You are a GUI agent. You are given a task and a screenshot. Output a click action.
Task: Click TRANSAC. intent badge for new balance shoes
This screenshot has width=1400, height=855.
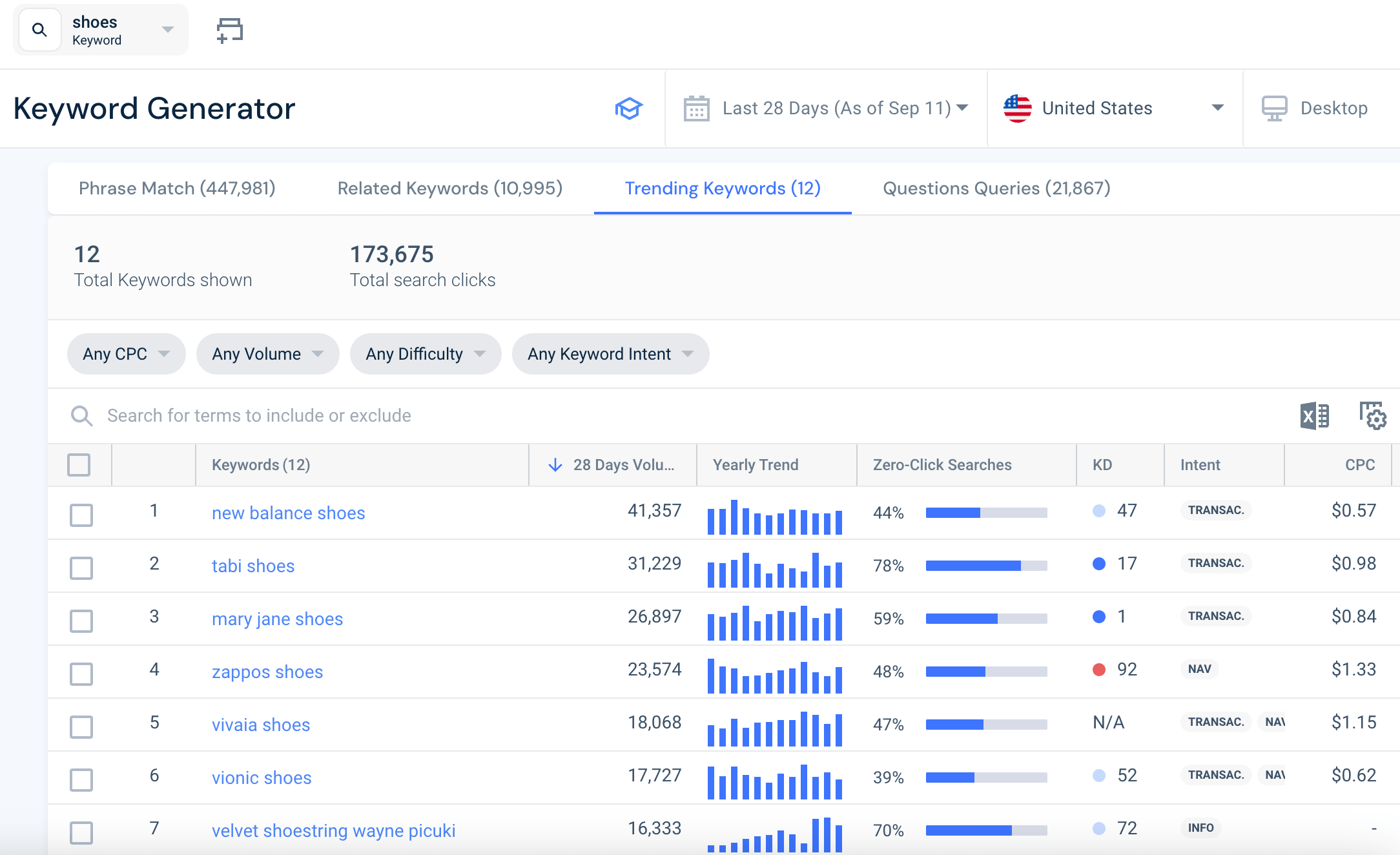click(1216, 510)
